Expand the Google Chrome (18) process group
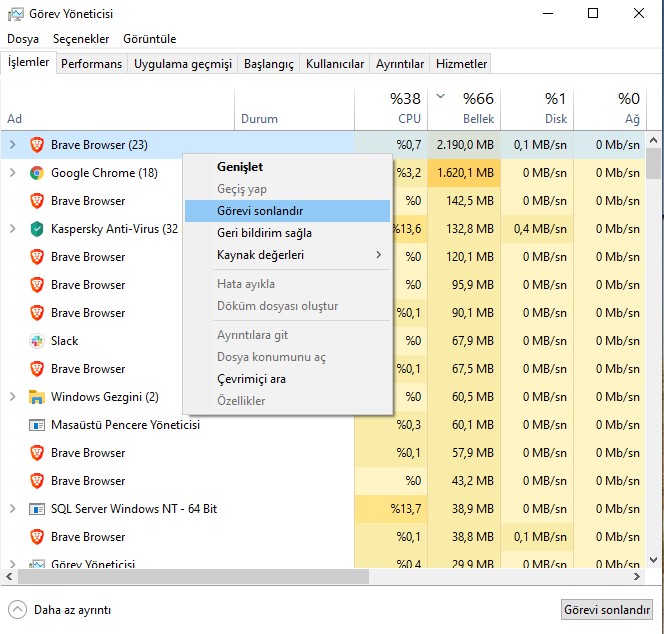 pos(12,173)
